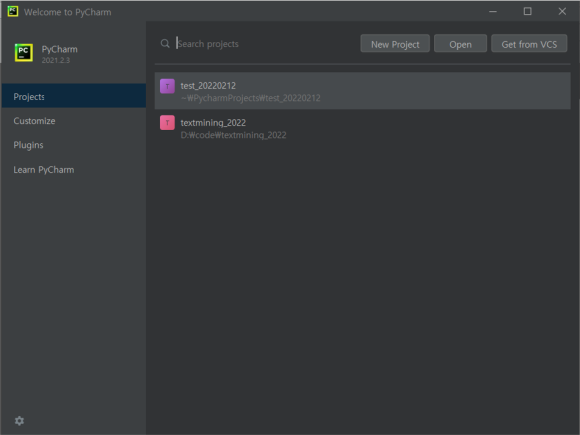This screenshot has width=580, height=435.
Task: Click the PyCharm title bar icon
Action: 13,11
